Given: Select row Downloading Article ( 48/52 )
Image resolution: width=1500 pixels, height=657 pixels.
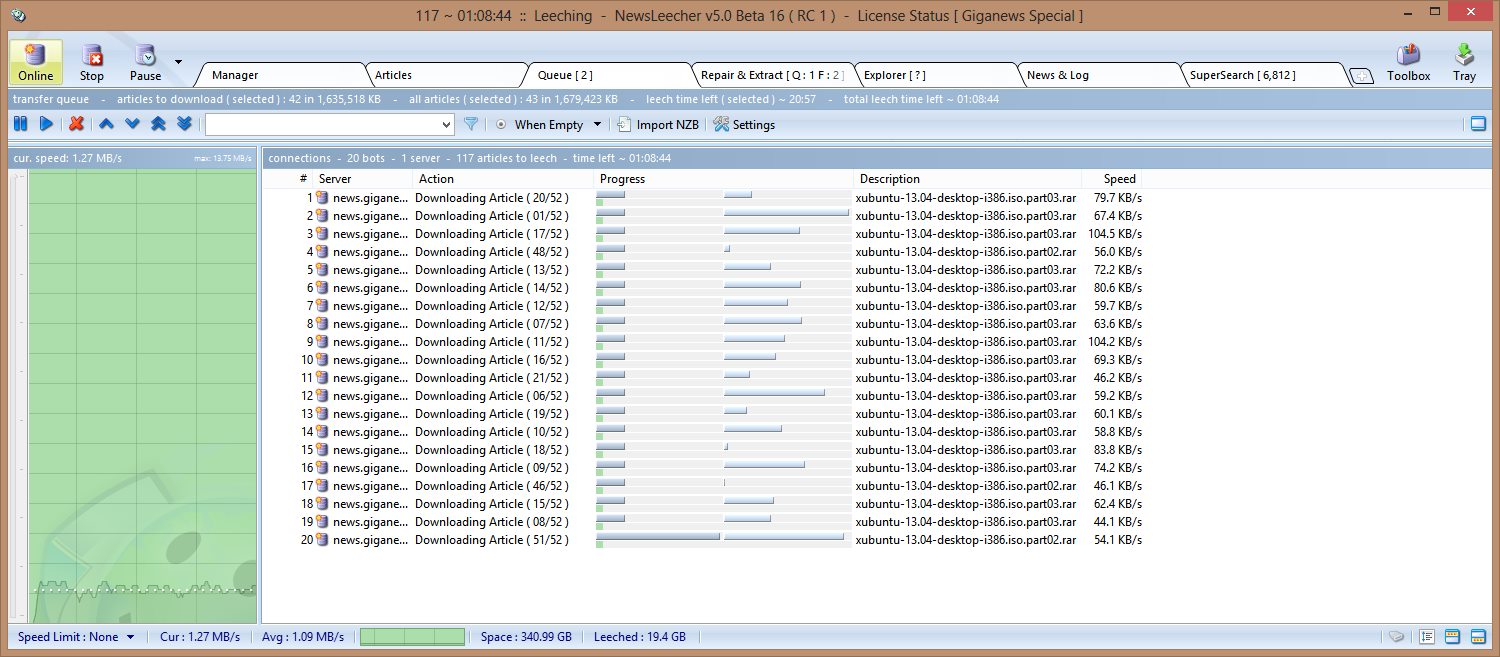Looking at the screenshot, I should (x=703, y=252).
